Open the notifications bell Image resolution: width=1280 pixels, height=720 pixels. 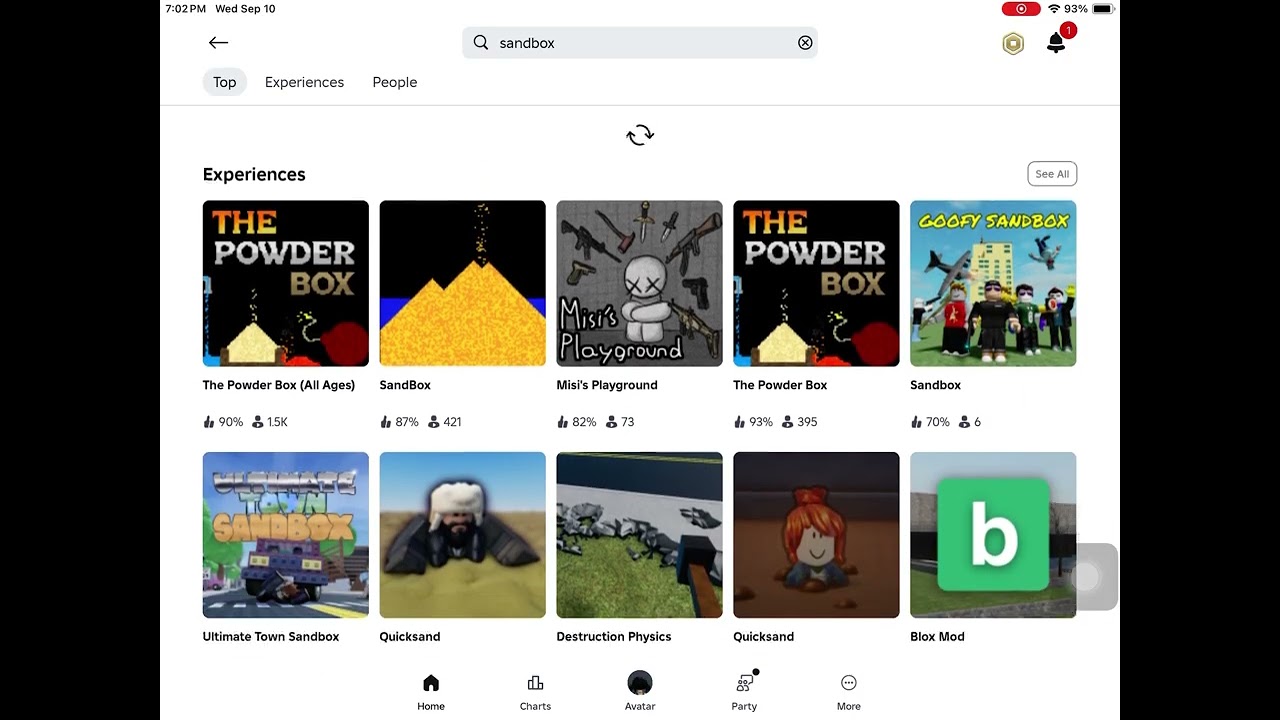(x=1056, y=43)
